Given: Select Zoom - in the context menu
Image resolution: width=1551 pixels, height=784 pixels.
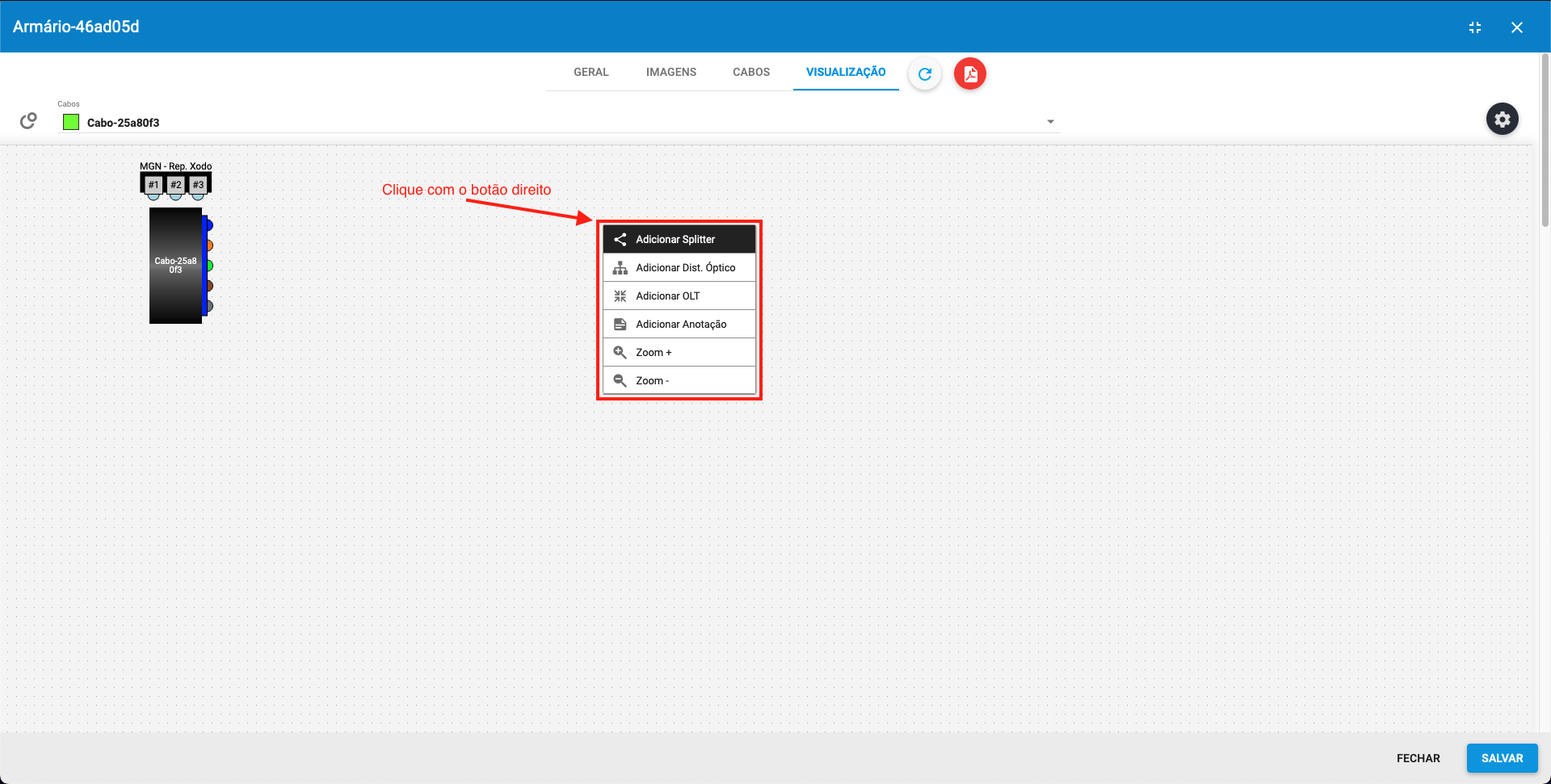Looking at the screenshot, I should click(x=651, y=380).
